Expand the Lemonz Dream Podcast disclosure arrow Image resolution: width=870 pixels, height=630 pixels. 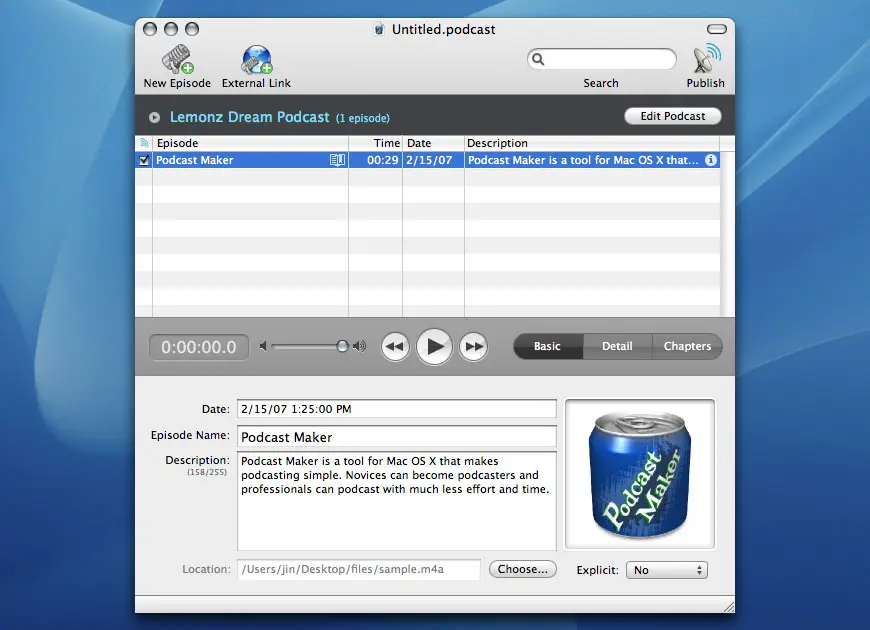pos(154,118)
